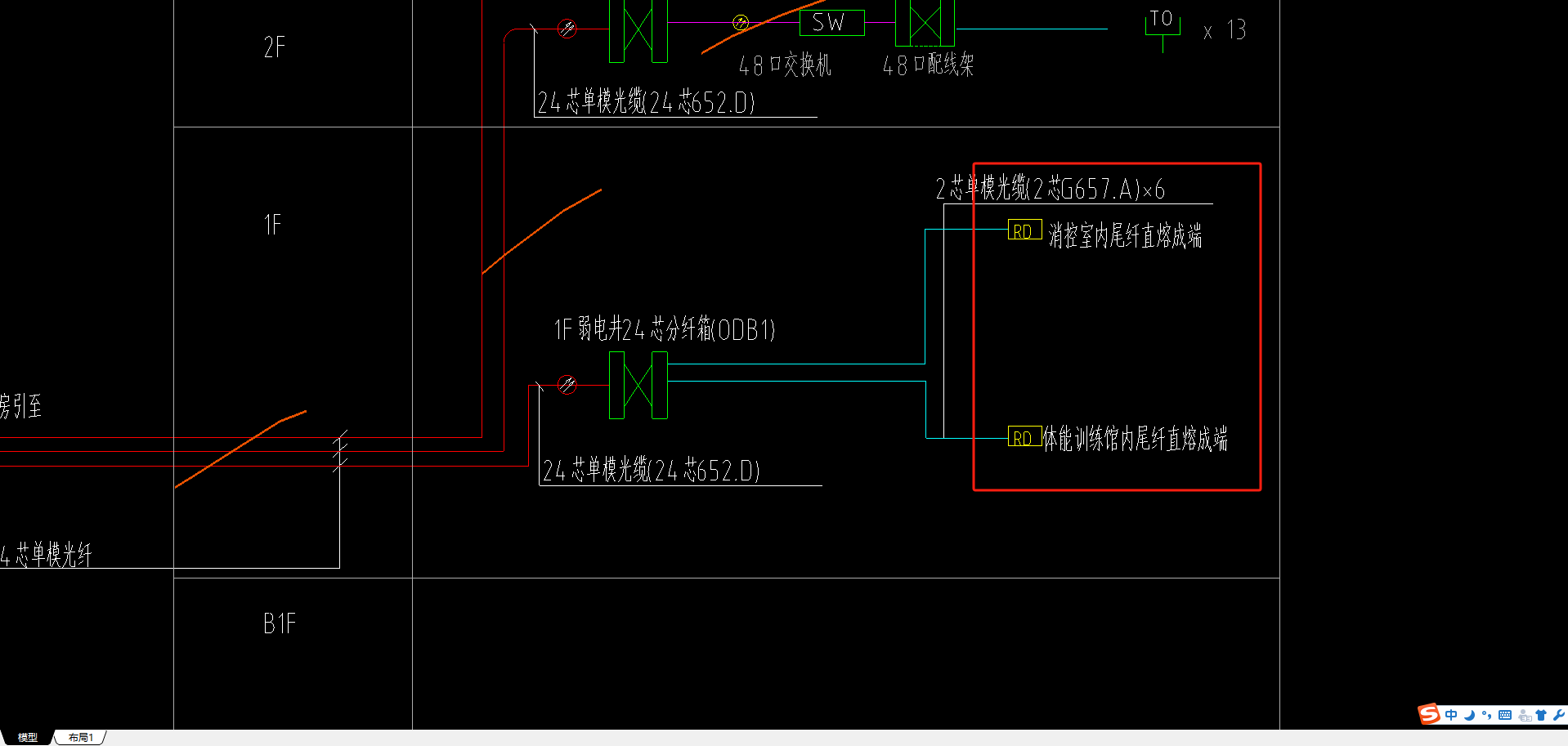The width and height of the screenshot is (1568, 746).
Task: Click the IME user account icon
Action: click(x=1525, y=716)
